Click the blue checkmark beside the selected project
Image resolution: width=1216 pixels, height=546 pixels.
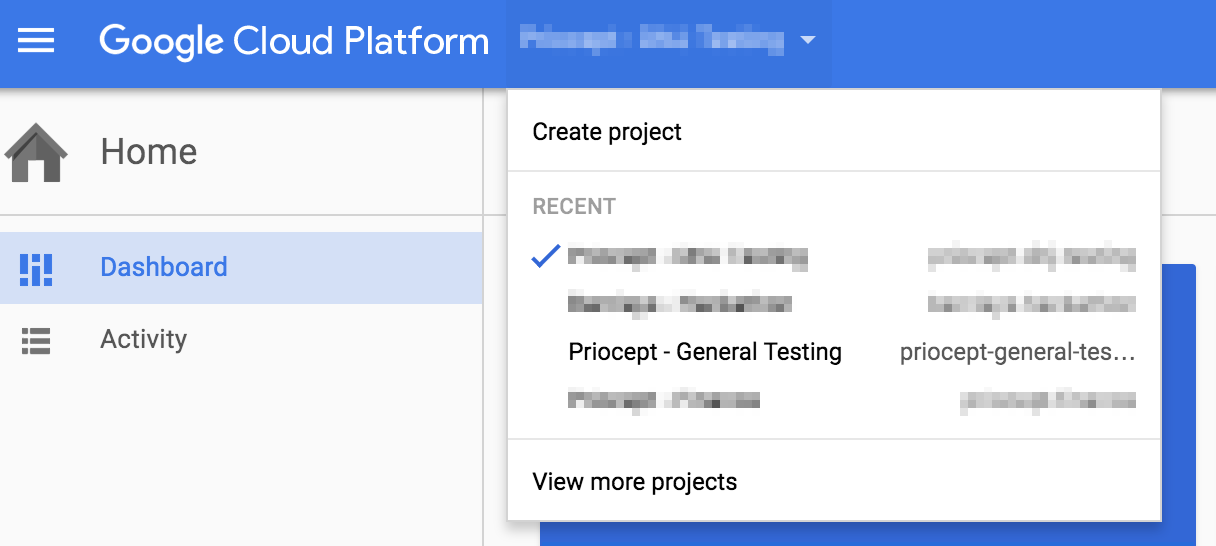tap(545, 257)
